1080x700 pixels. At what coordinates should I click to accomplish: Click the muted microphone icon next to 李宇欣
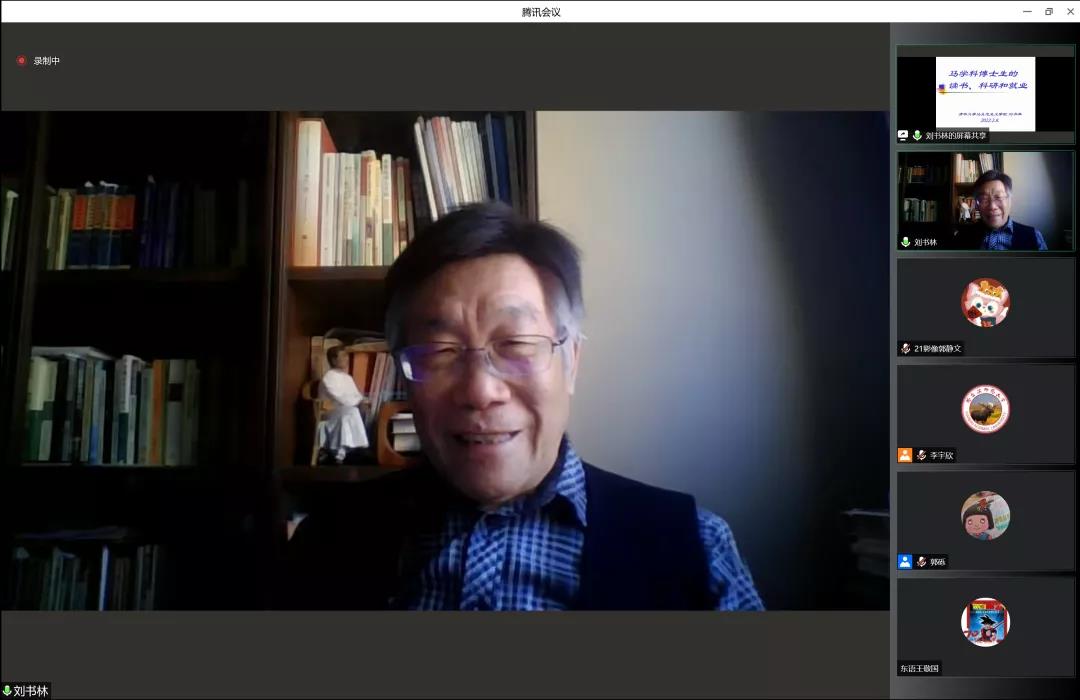(921, 455)
